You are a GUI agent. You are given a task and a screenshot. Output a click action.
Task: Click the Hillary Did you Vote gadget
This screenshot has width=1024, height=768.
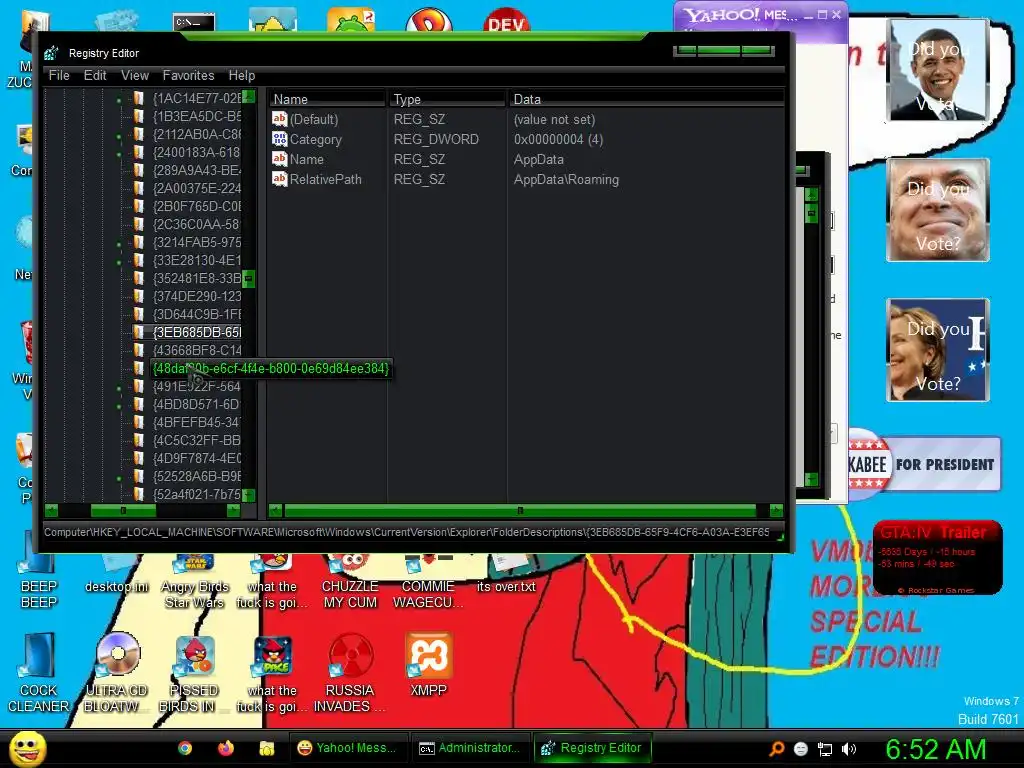pos(938,350)
